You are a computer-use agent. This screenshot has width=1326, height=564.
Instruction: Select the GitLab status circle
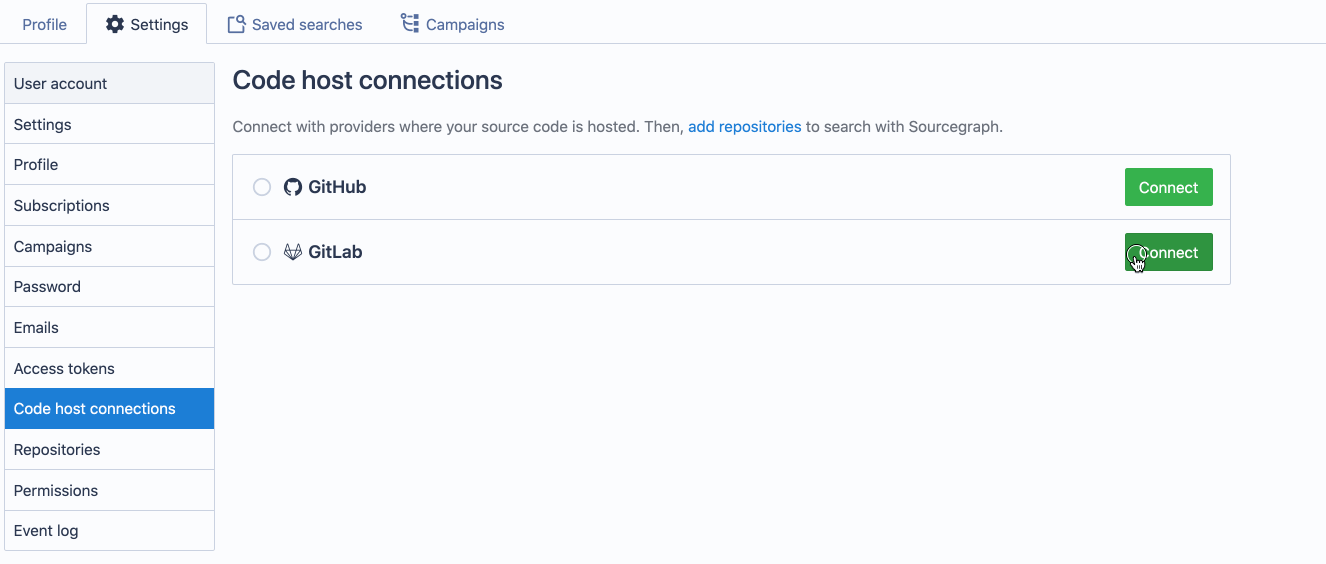click(262, 252)
